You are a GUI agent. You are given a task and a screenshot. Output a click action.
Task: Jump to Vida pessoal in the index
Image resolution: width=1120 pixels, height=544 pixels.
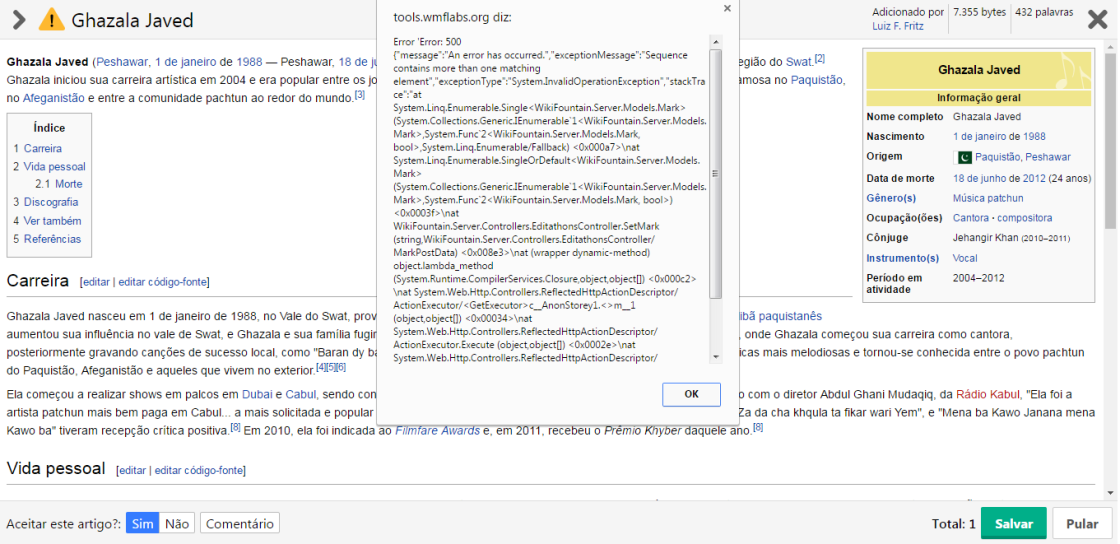pos(54,166)
